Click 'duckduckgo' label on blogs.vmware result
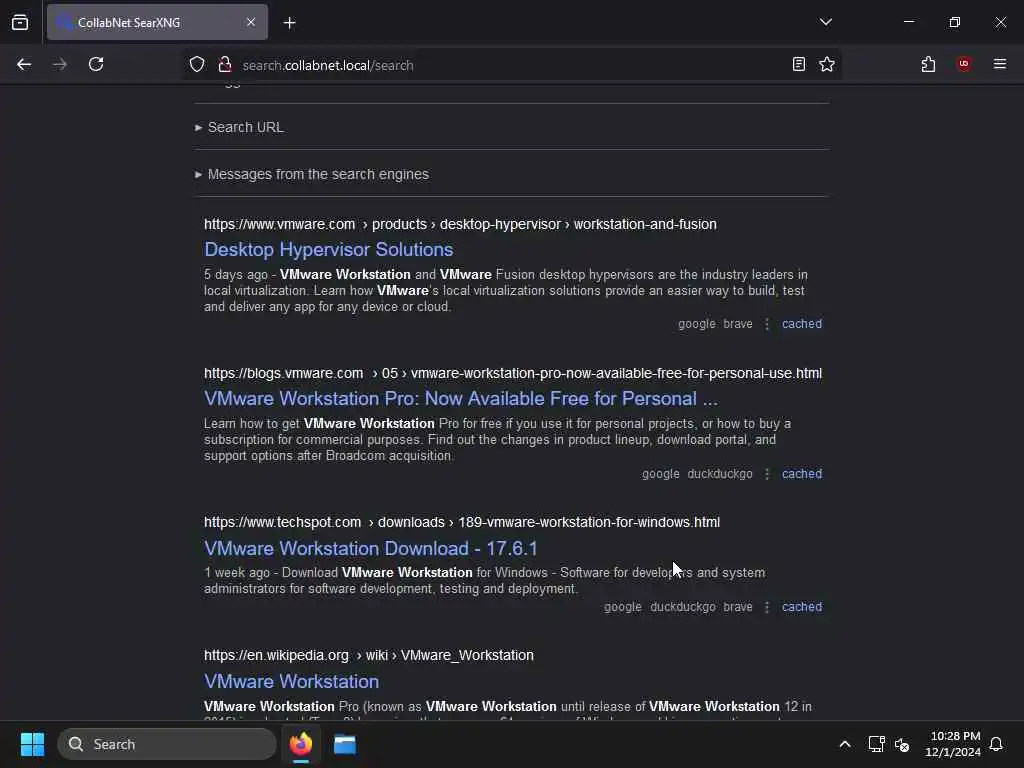Viewport: 1024px width, 768px height. tap(720, 473)
